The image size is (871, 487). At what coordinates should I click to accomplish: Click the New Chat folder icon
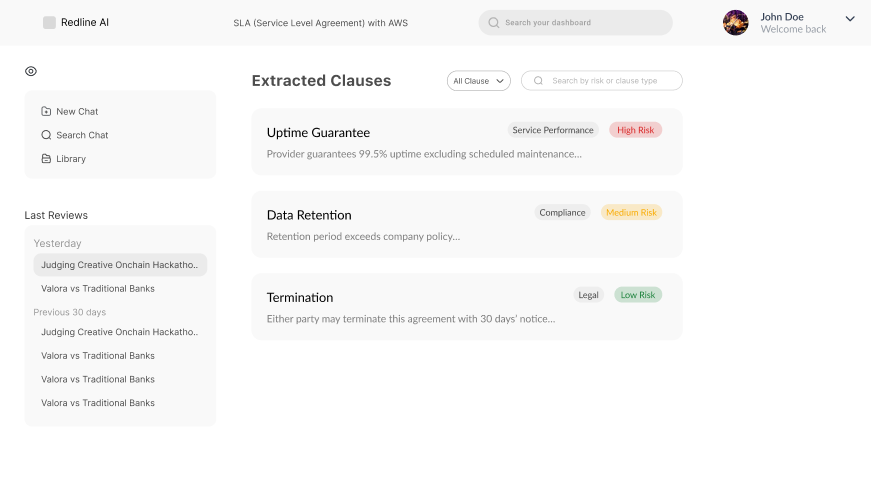[x=46, y=111]
